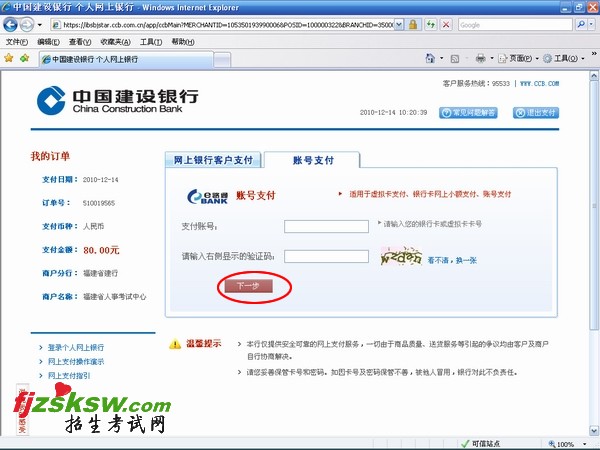600x450 pixels.
Task: Click the 退出支付 button
Action: [537, 113]
